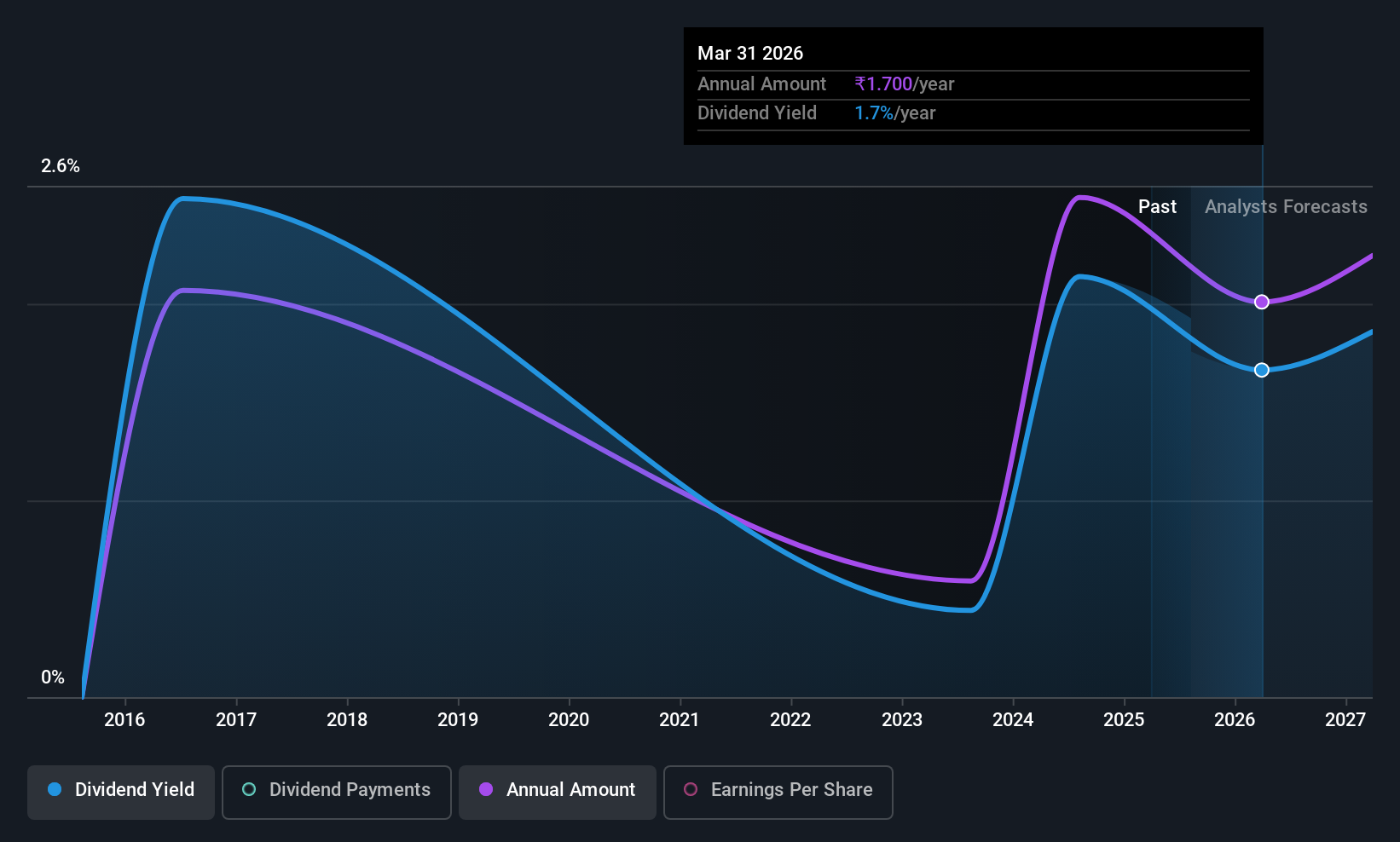Click the Annual Amount tooltip row label

(761, 84)
